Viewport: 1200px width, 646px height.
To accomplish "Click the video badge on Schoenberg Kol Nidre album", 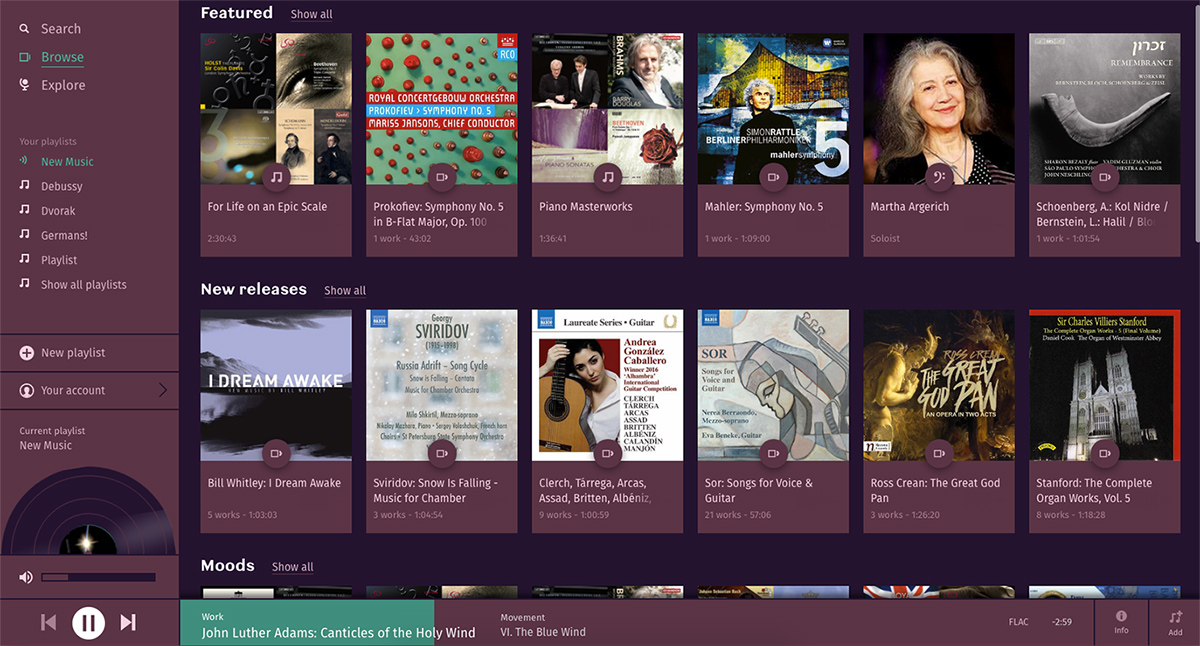I will (x=1105, y=177).
